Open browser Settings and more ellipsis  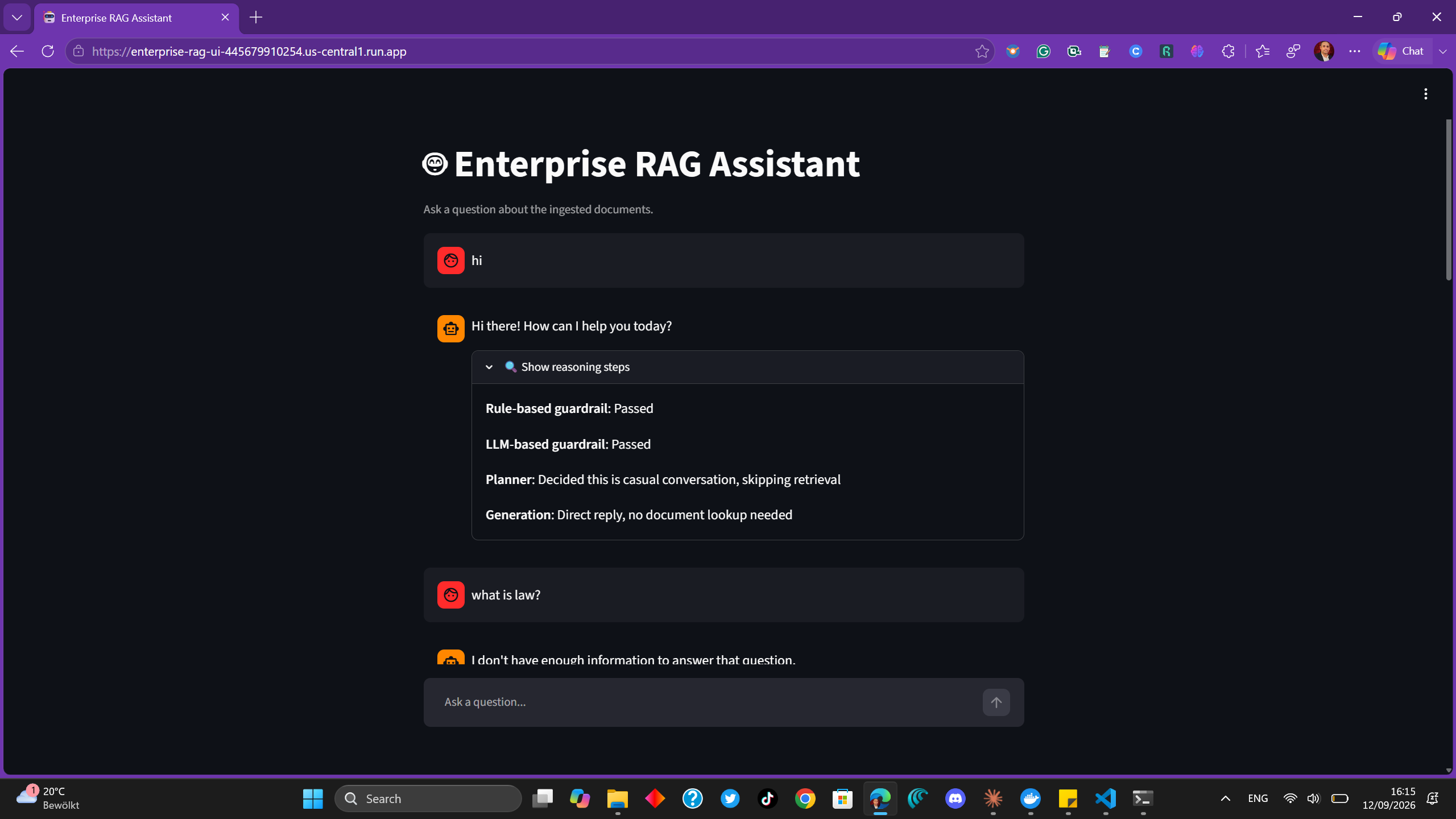1355,51
